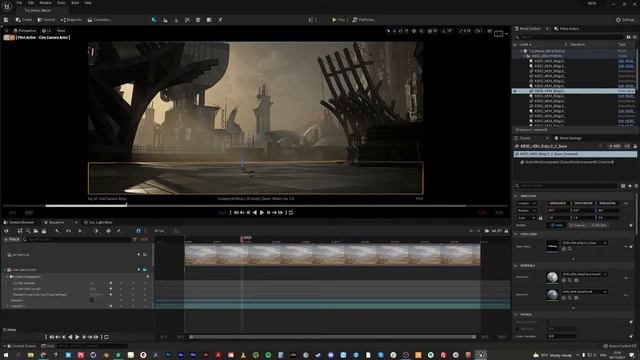Open the File menu
The width and height of the screenshot is (640, 360).
pos(19,3)
